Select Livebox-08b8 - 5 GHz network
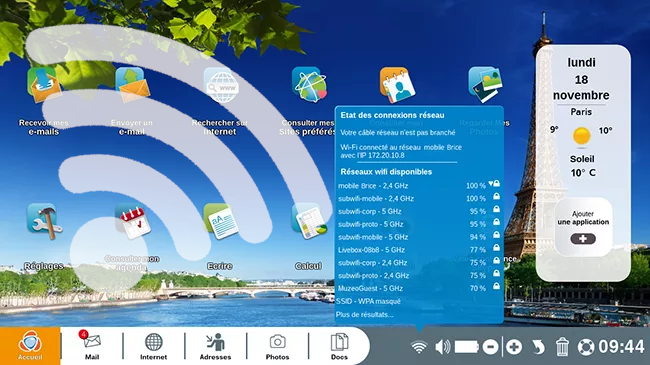The image size is (650, 365). (419, 250)
